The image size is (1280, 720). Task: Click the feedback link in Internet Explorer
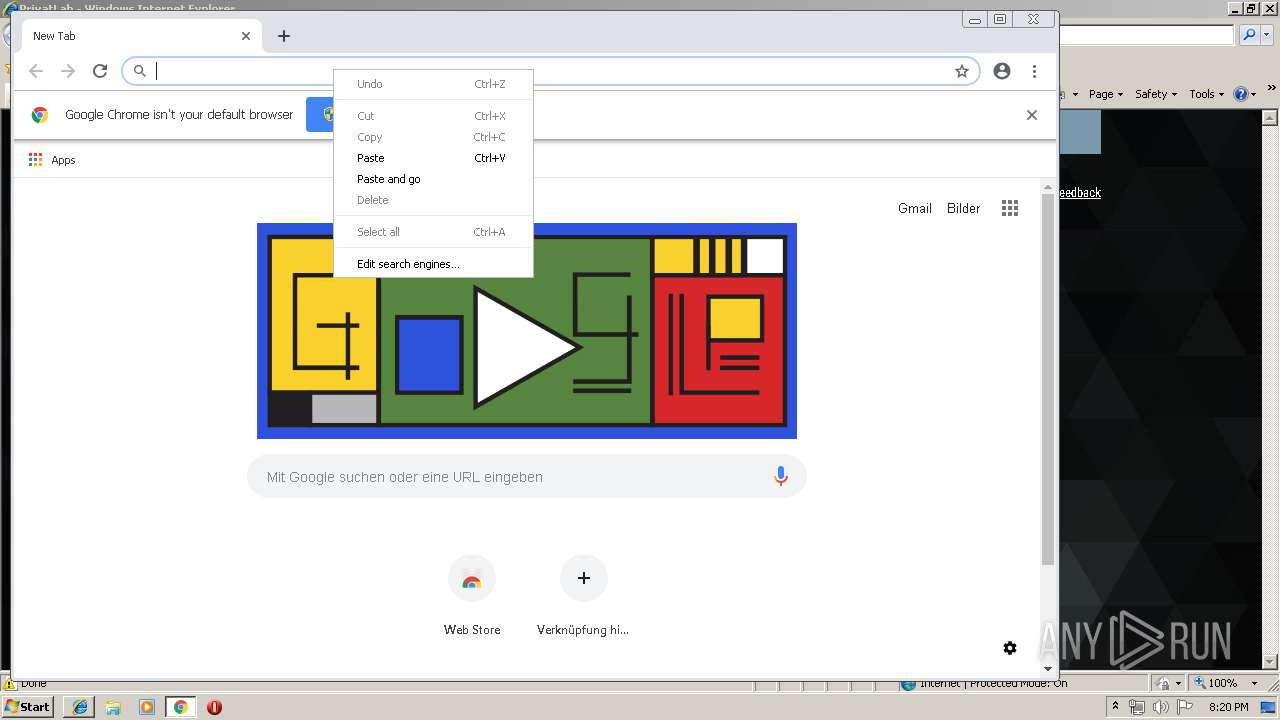1079,193
